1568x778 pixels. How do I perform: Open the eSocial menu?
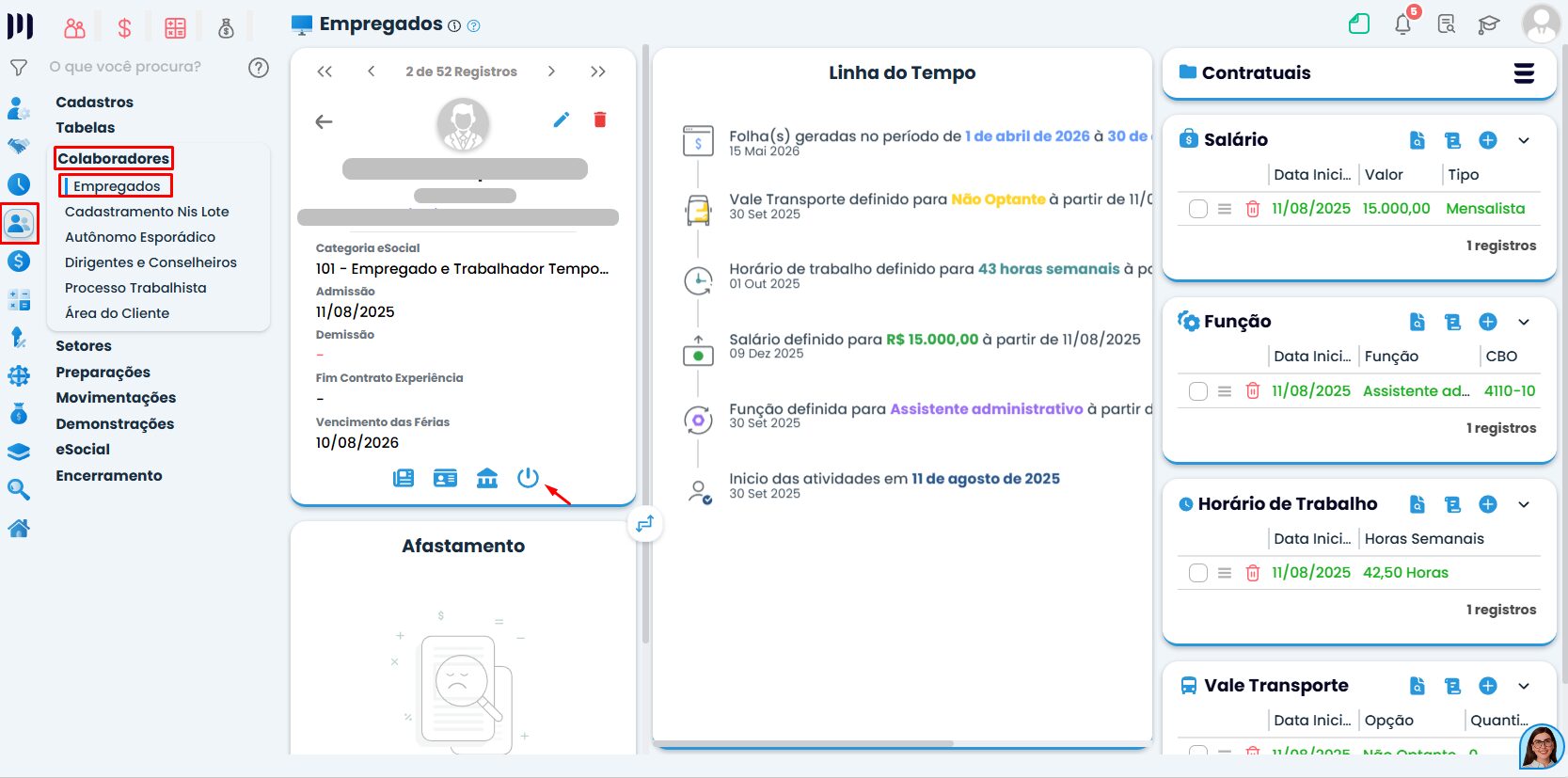(x=83, y=450)
